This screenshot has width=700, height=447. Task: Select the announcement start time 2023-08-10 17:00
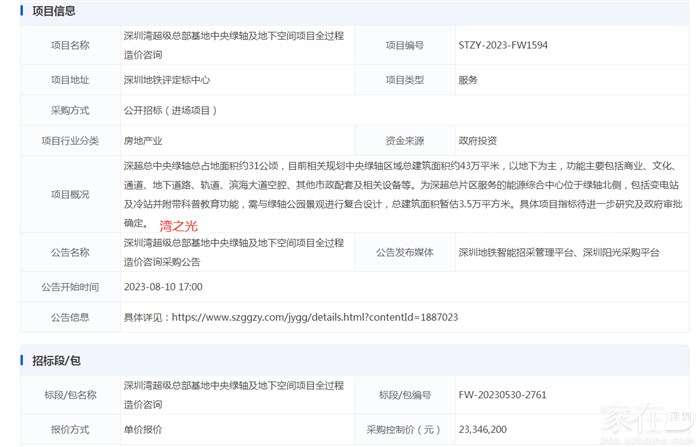[x=163, y=287]
